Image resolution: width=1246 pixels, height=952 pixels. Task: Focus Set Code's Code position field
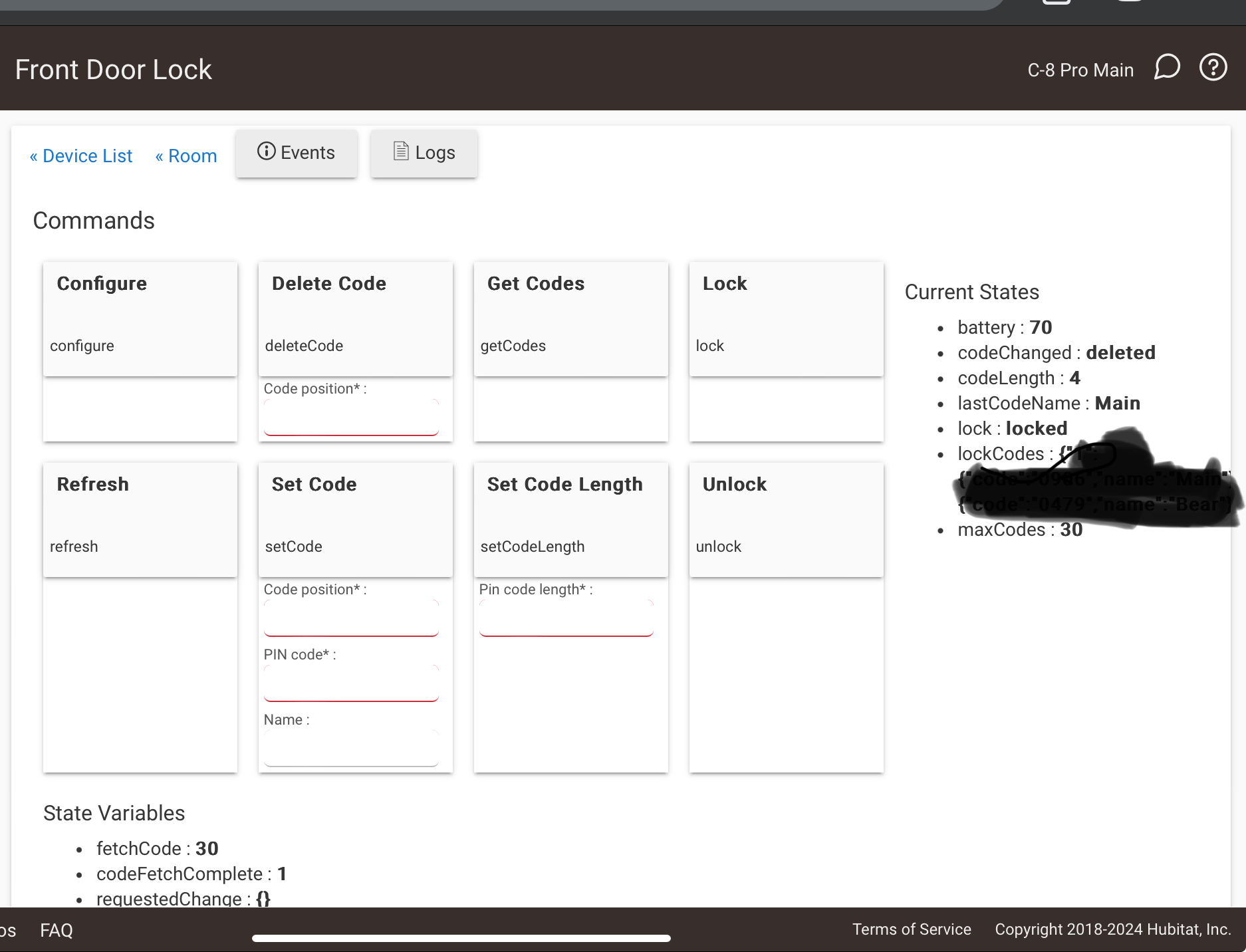351,619
